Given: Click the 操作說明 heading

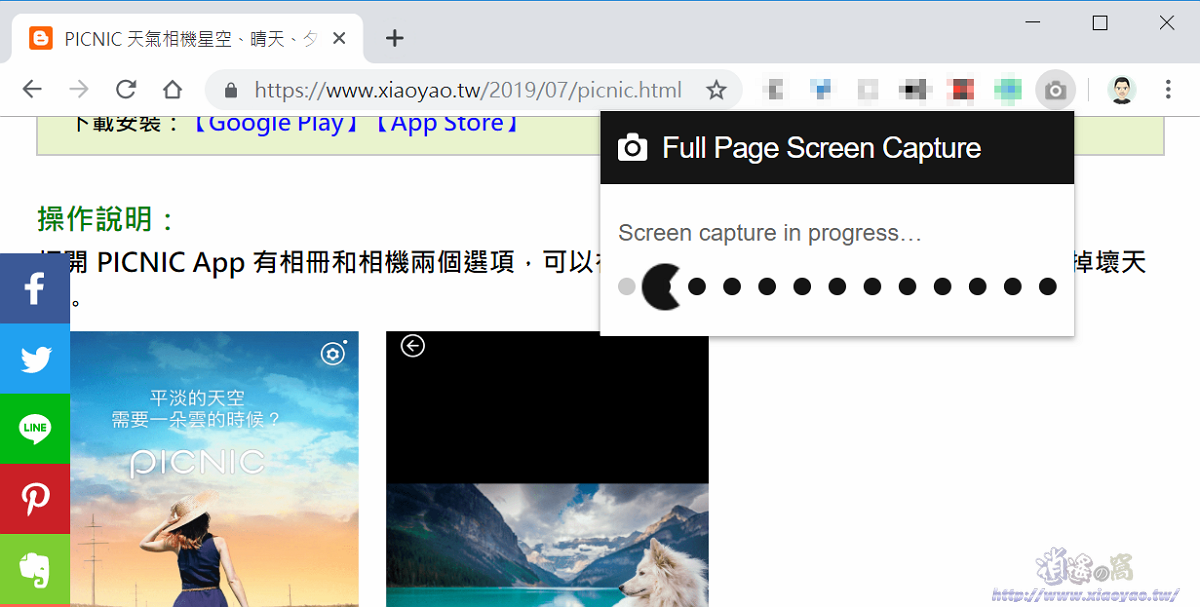Looking at the screenshot, I should 107,218.
